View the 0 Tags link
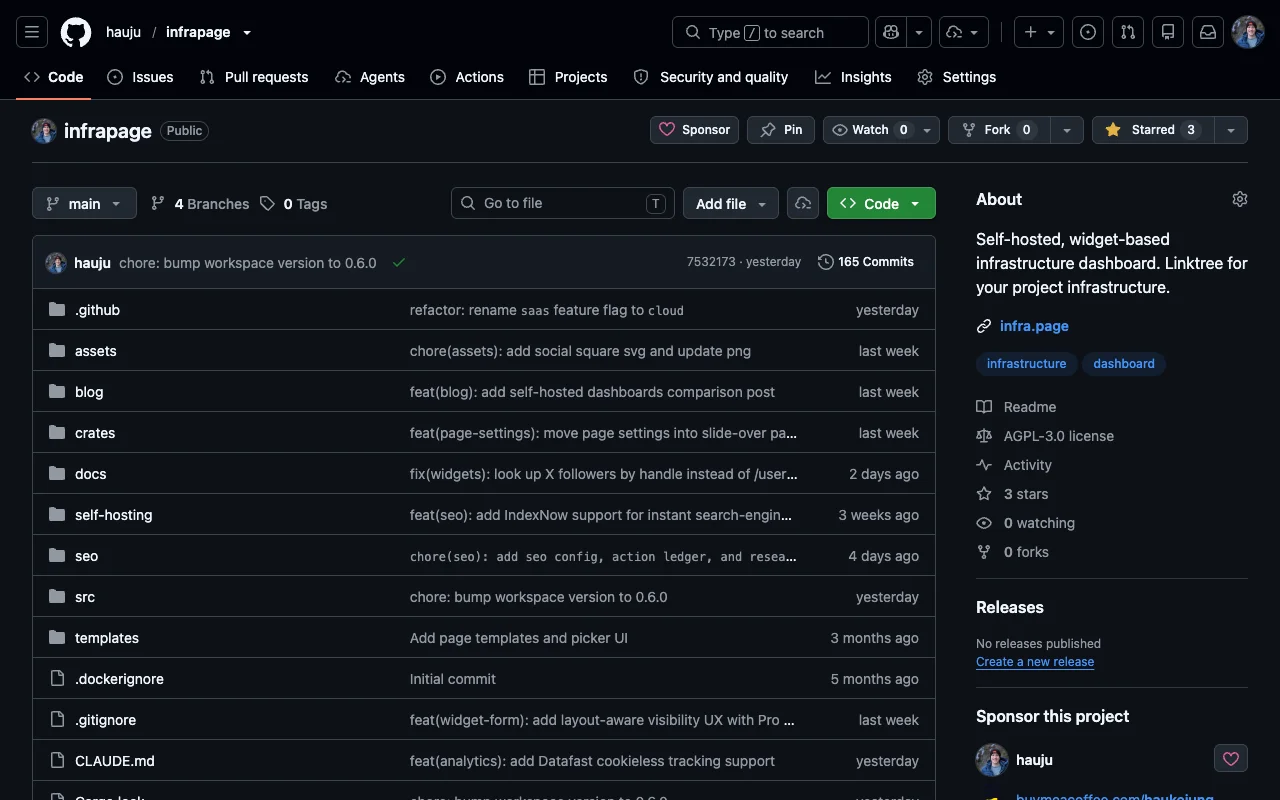 tap(294, 204)
